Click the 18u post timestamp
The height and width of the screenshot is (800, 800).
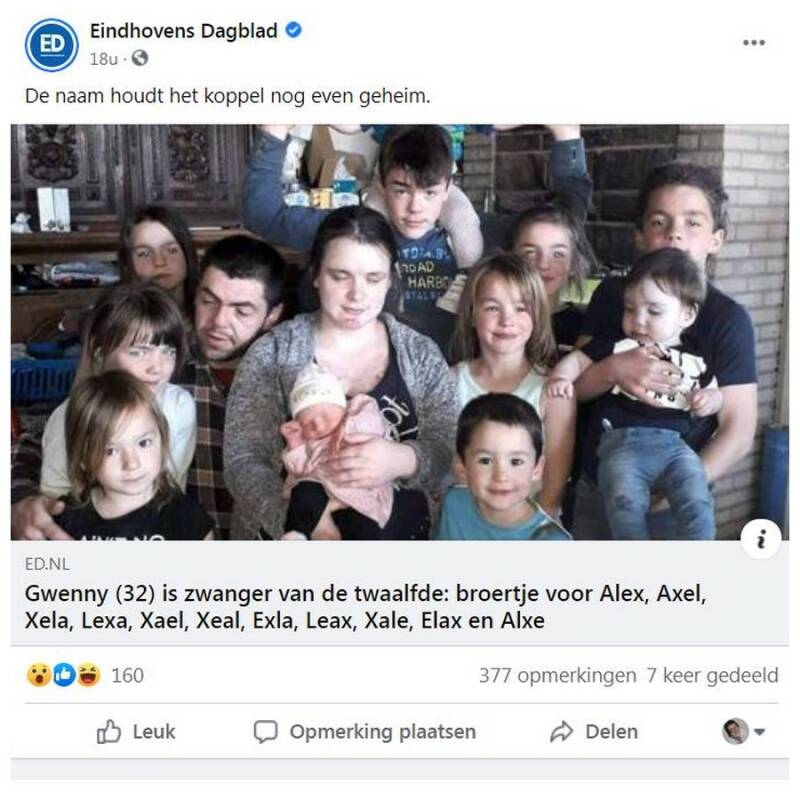point(104,59)
